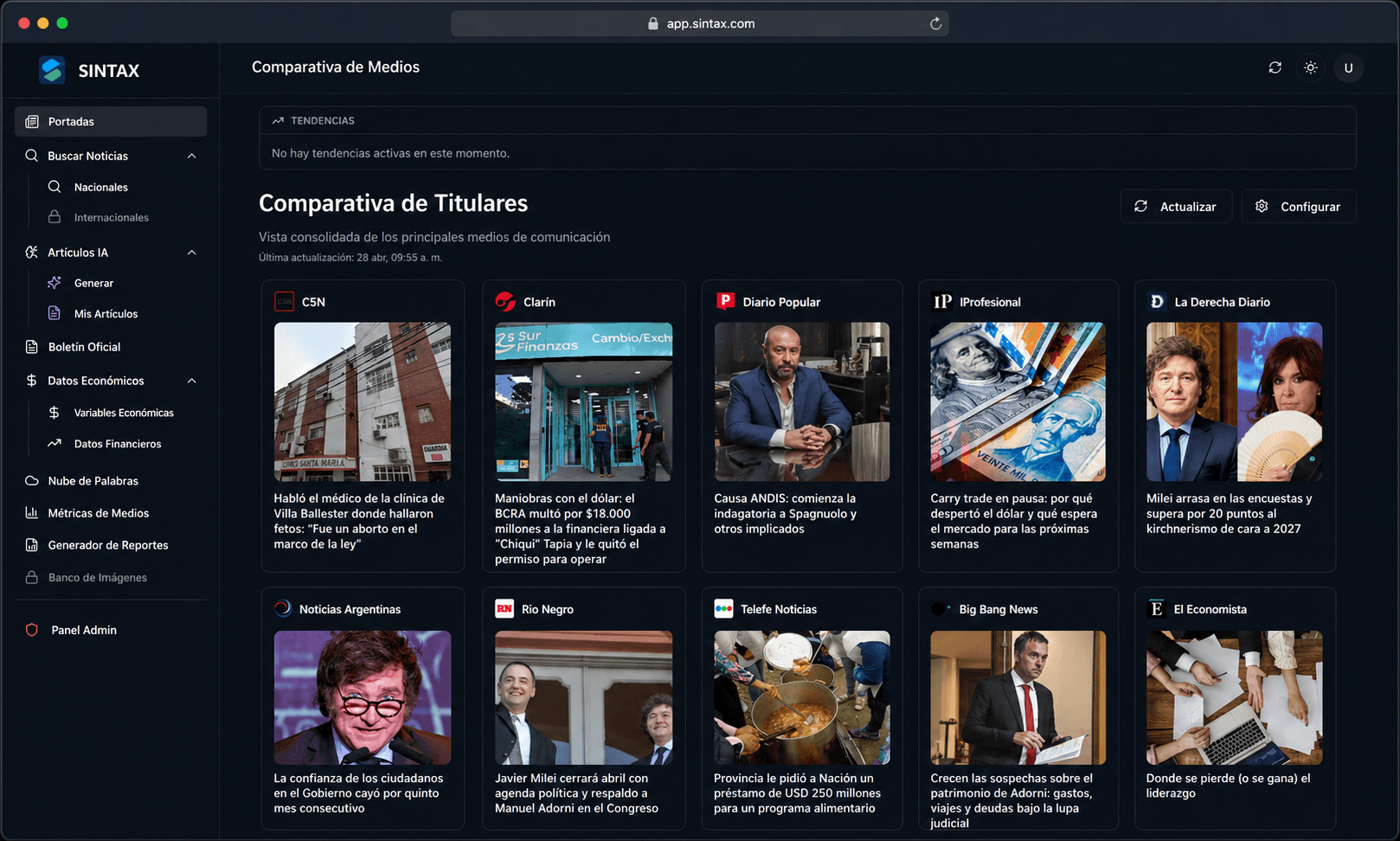
Task: Collapse the Artículos IA section chevron
Action: (x=191, y=253)
